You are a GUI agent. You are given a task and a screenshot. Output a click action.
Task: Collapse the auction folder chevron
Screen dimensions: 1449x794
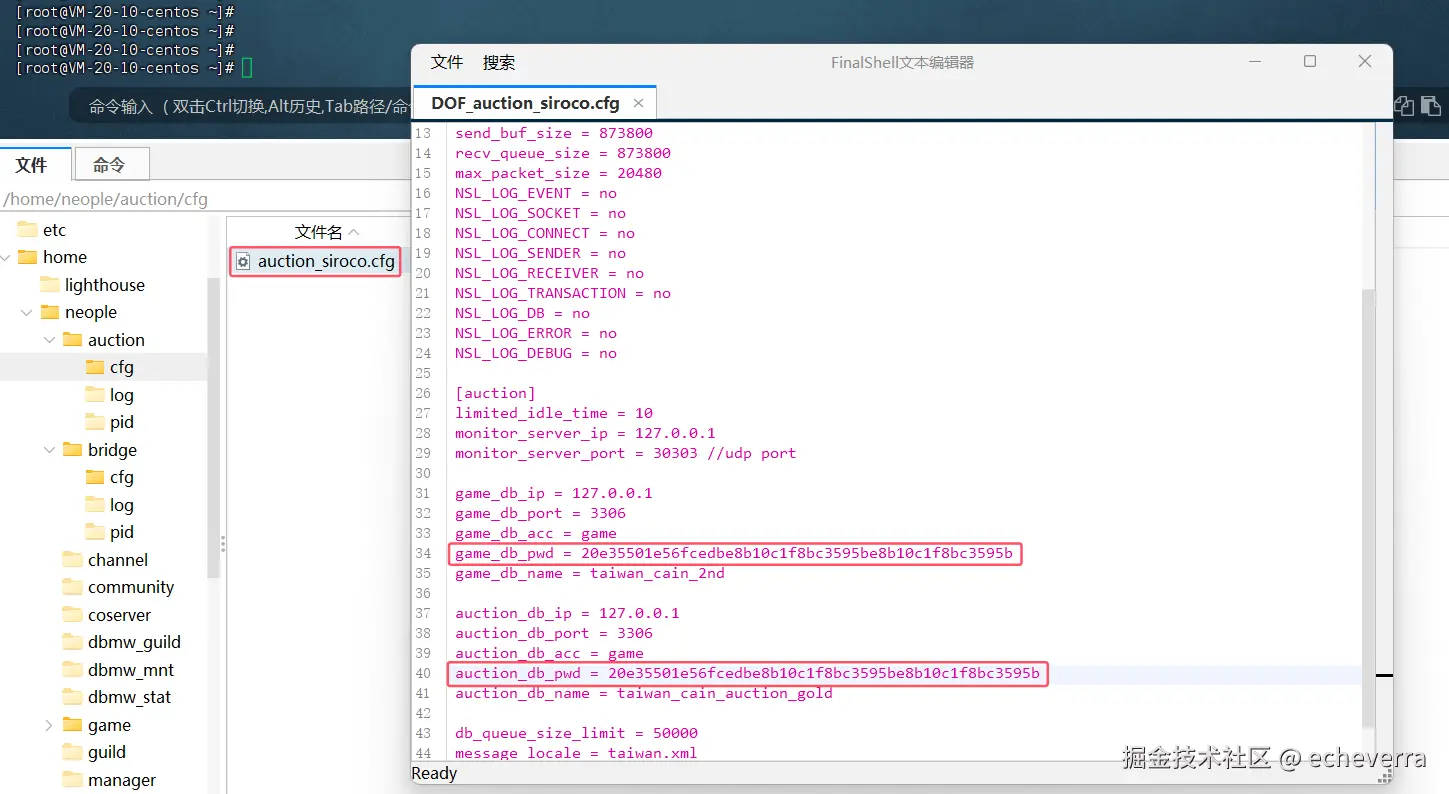[49, 340]
